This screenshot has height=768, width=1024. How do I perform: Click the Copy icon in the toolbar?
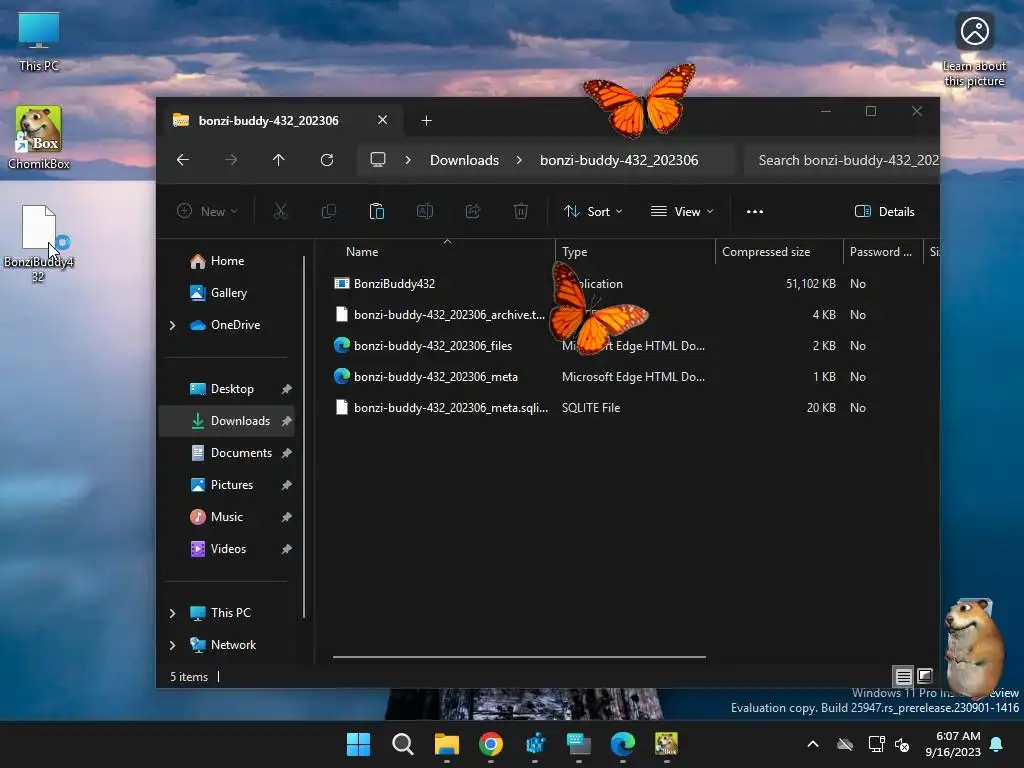pyautogui.click(x=328, y=211)
